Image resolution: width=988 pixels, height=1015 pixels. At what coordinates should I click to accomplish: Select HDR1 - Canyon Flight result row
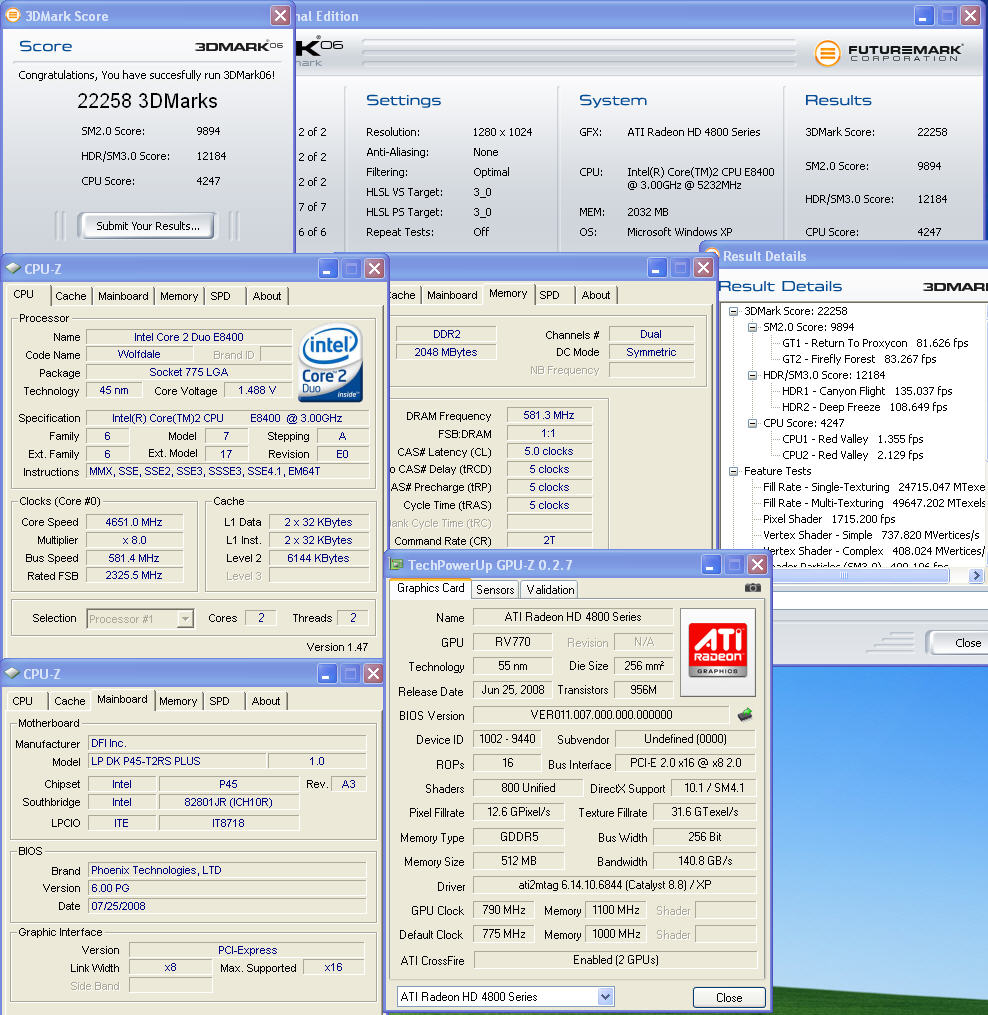pyautogui.click(x=867, y=391)
